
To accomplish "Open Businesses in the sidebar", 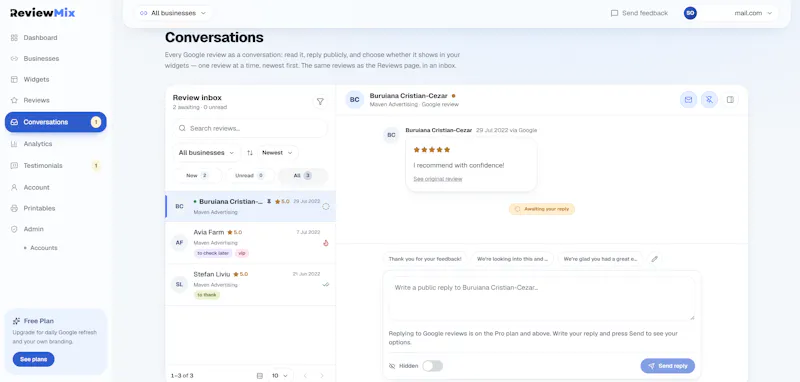I will click(x=56, y=59).
